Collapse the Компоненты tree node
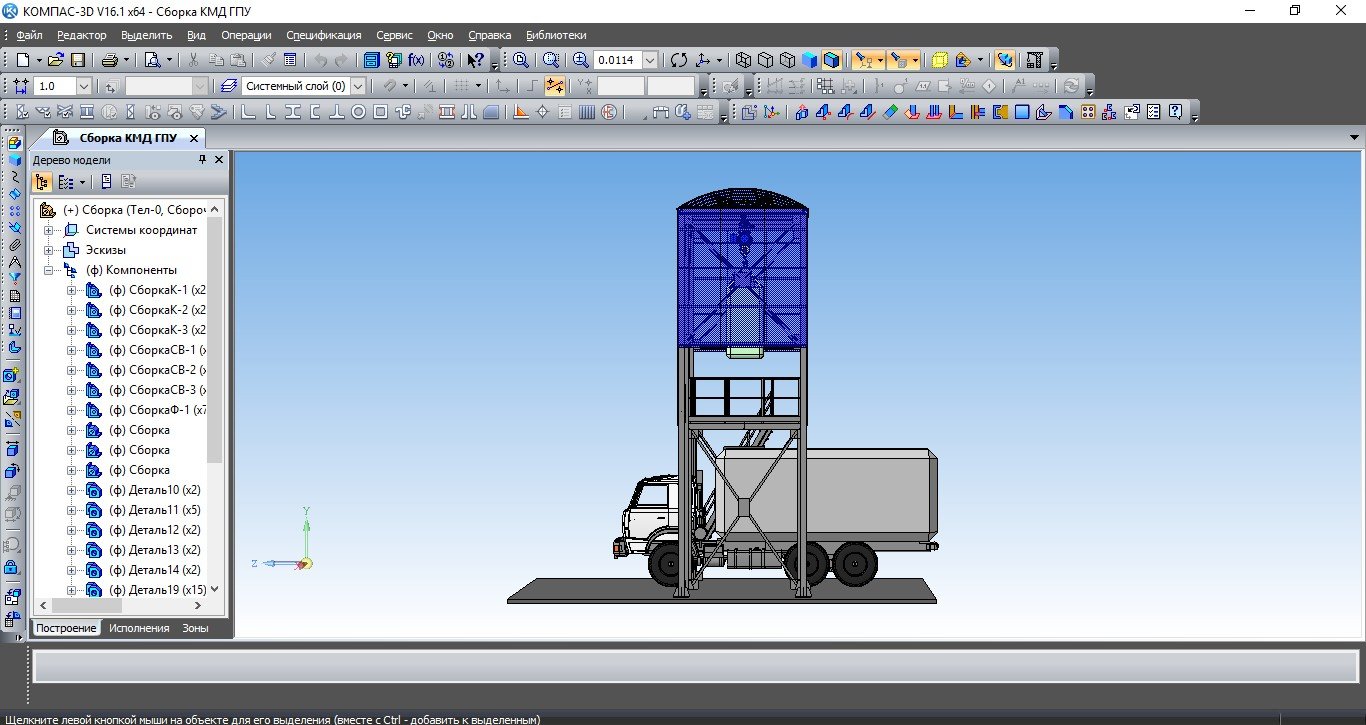Screen dimensions: 1366x725 [x=48, y=270]
